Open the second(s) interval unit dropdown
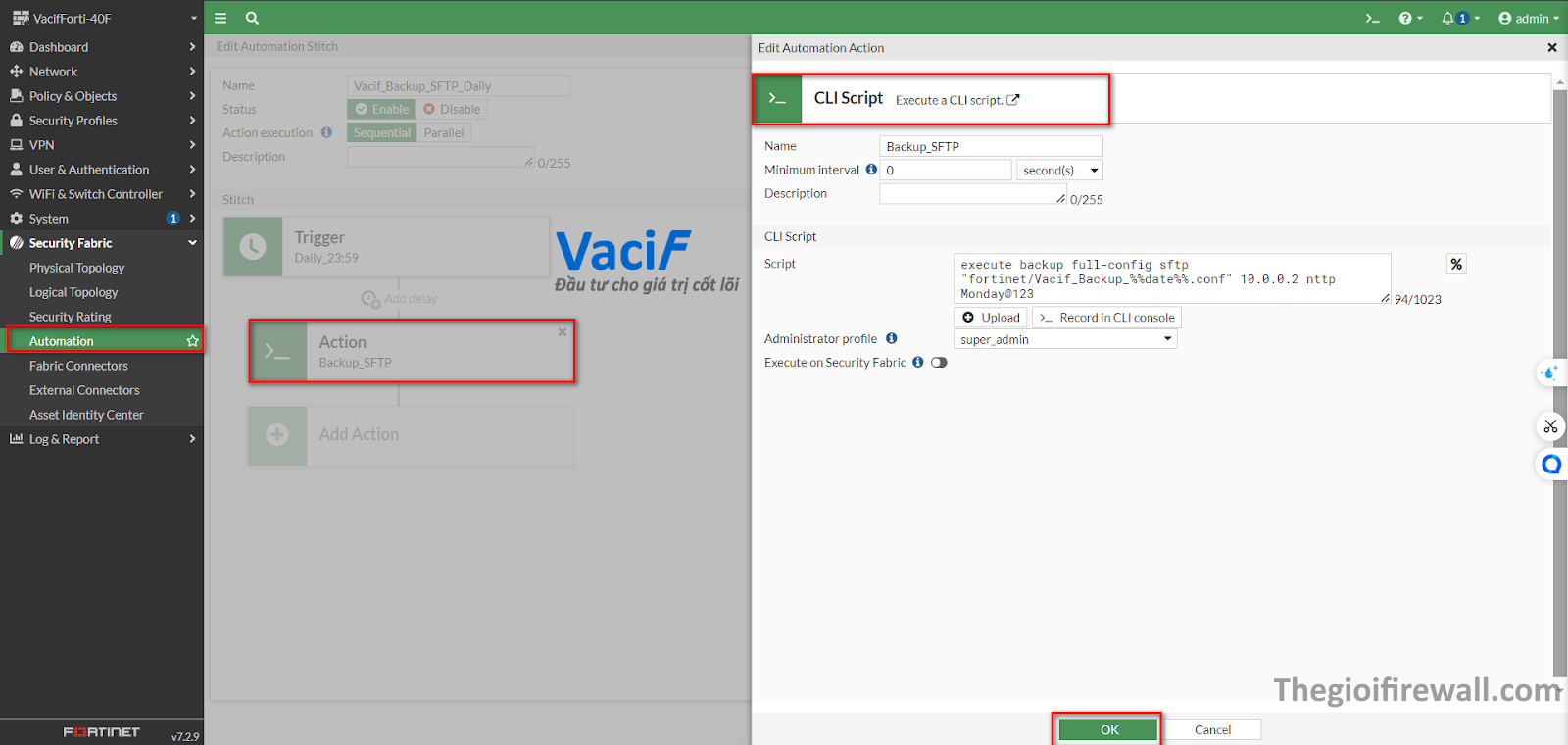Screen dimensions: 1568x745 (x=1059, y=171)
